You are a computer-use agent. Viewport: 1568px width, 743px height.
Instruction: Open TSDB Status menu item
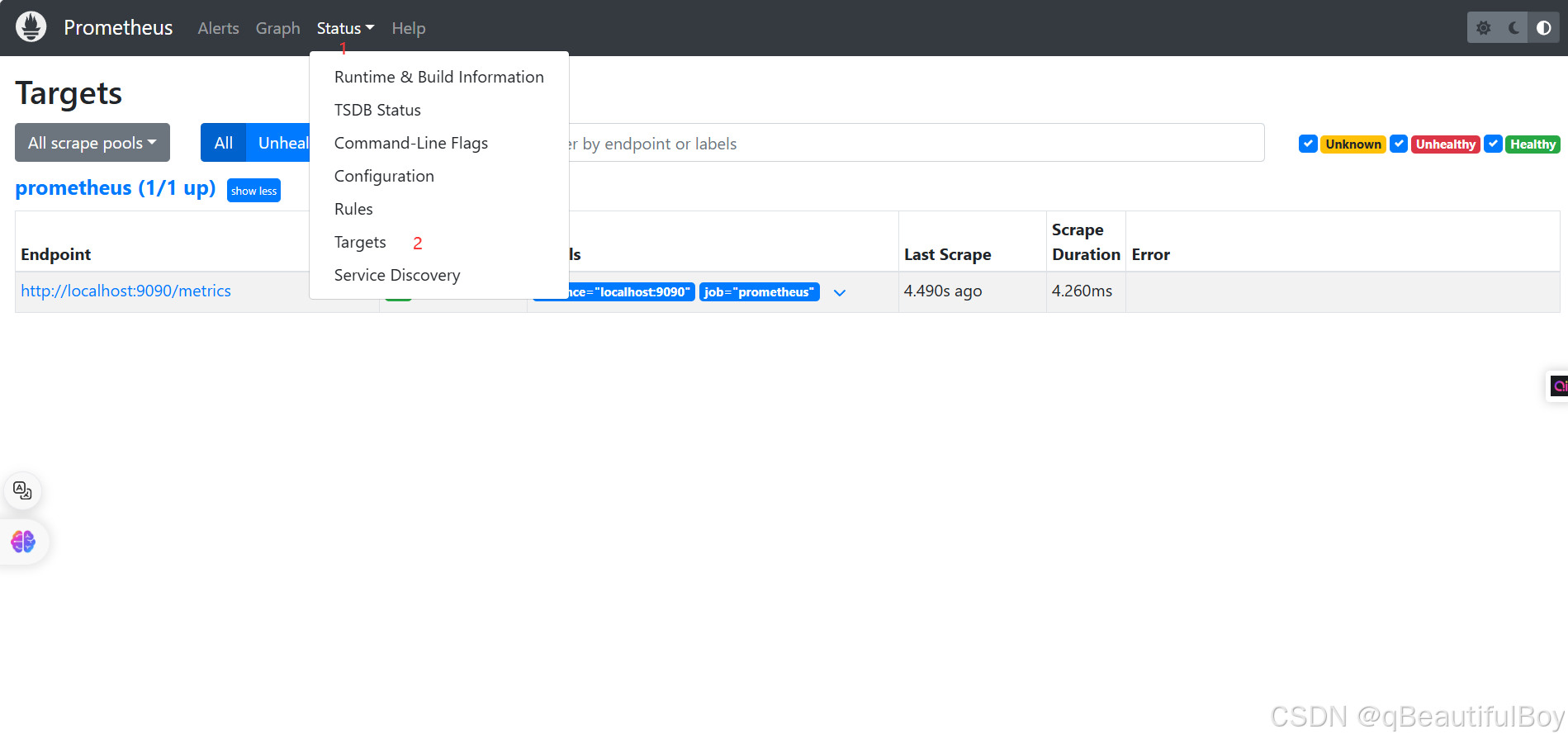tap(439, 110)
